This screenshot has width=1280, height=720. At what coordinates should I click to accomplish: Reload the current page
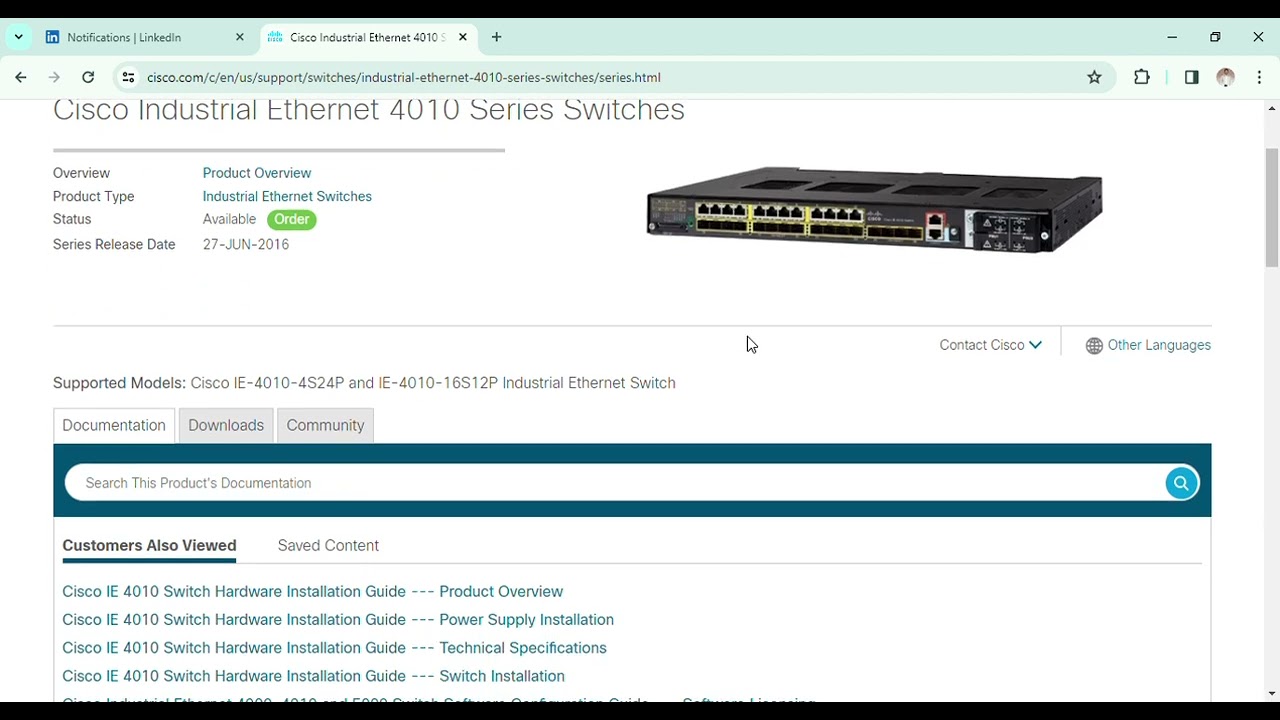click(x=88, y=77)
